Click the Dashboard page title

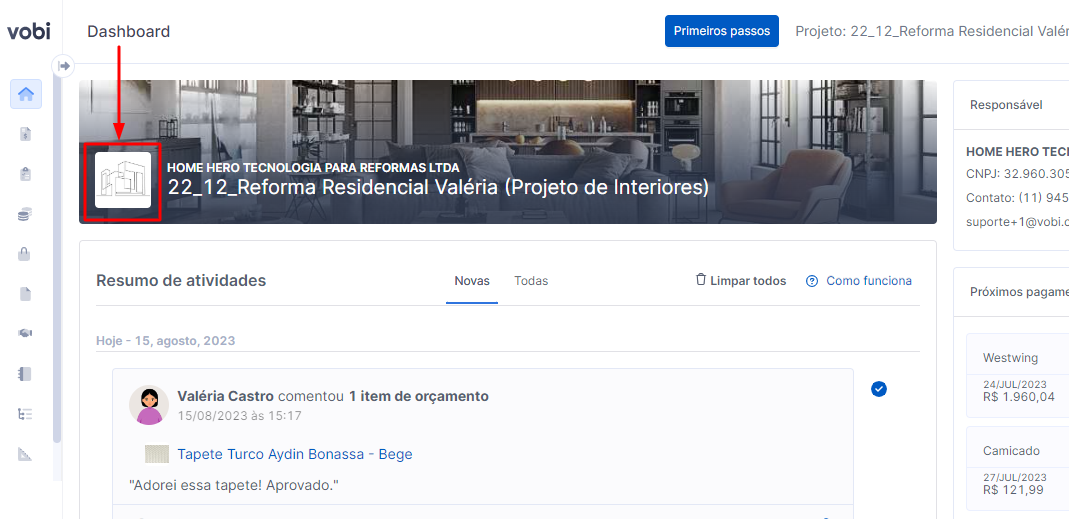point(129,31)
